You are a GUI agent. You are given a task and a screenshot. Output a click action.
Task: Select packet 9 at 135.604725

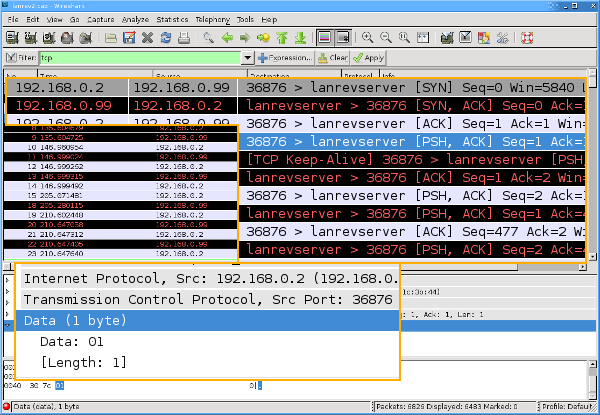[x=121, y=137]
